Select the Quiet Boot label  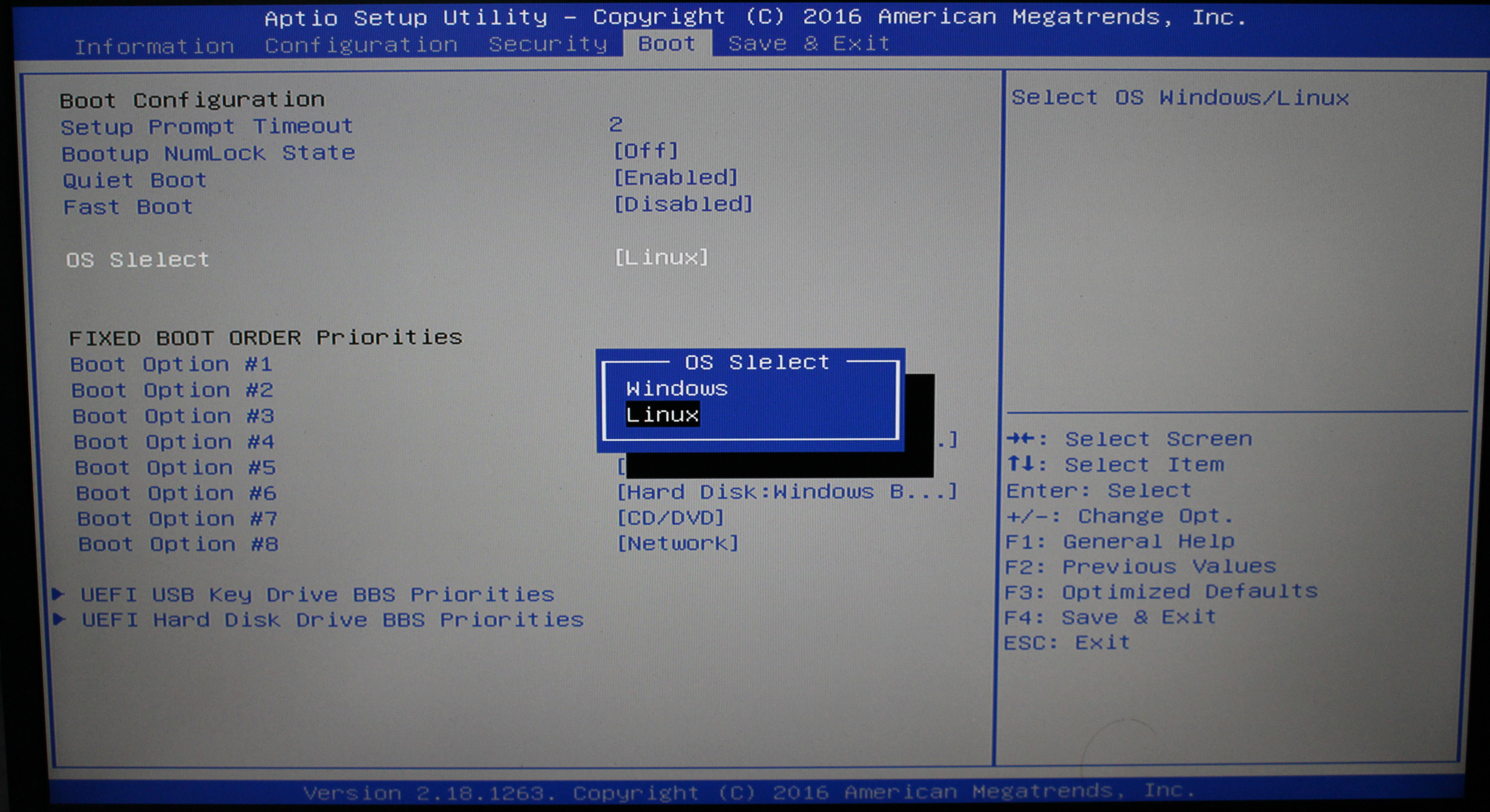click(x=135, y=180)
